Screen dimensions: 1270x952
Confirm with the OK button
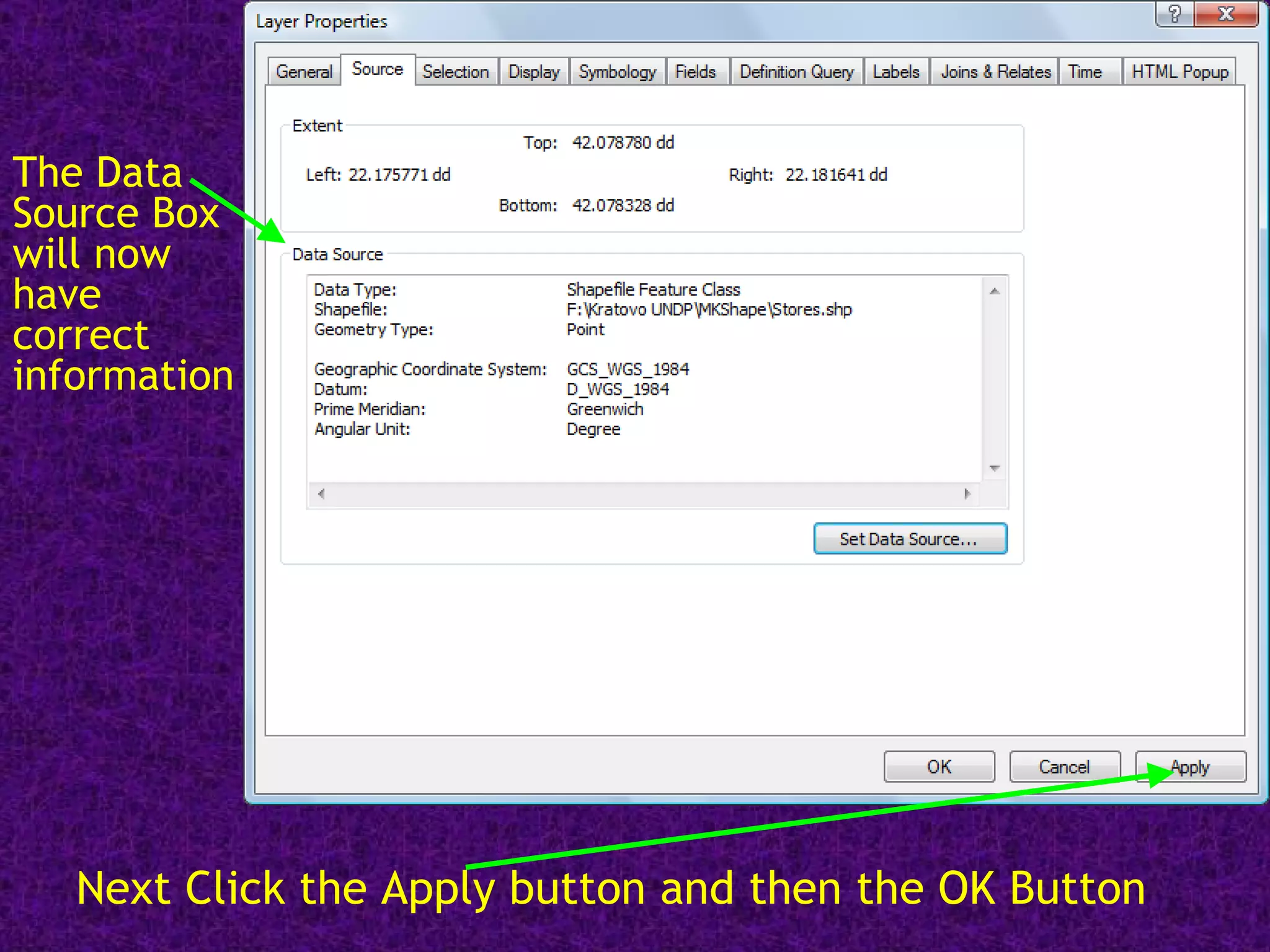[x=939, y=767]
